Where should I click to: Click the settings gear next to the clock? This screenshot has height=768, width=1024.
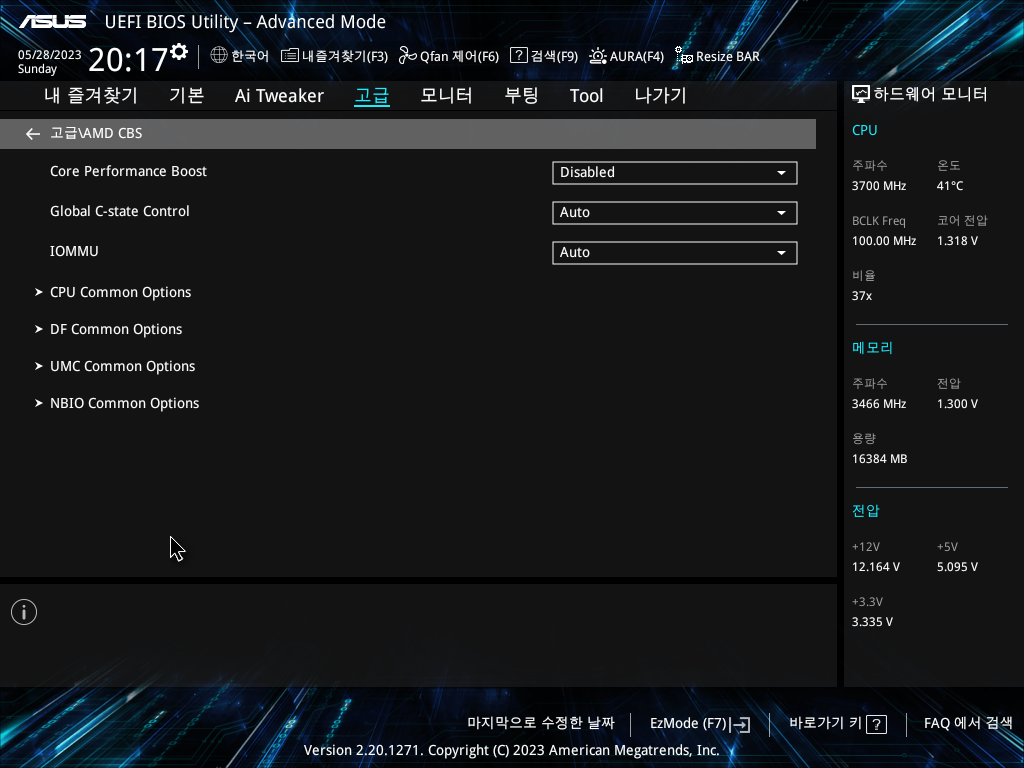click(x=179, y=52)
